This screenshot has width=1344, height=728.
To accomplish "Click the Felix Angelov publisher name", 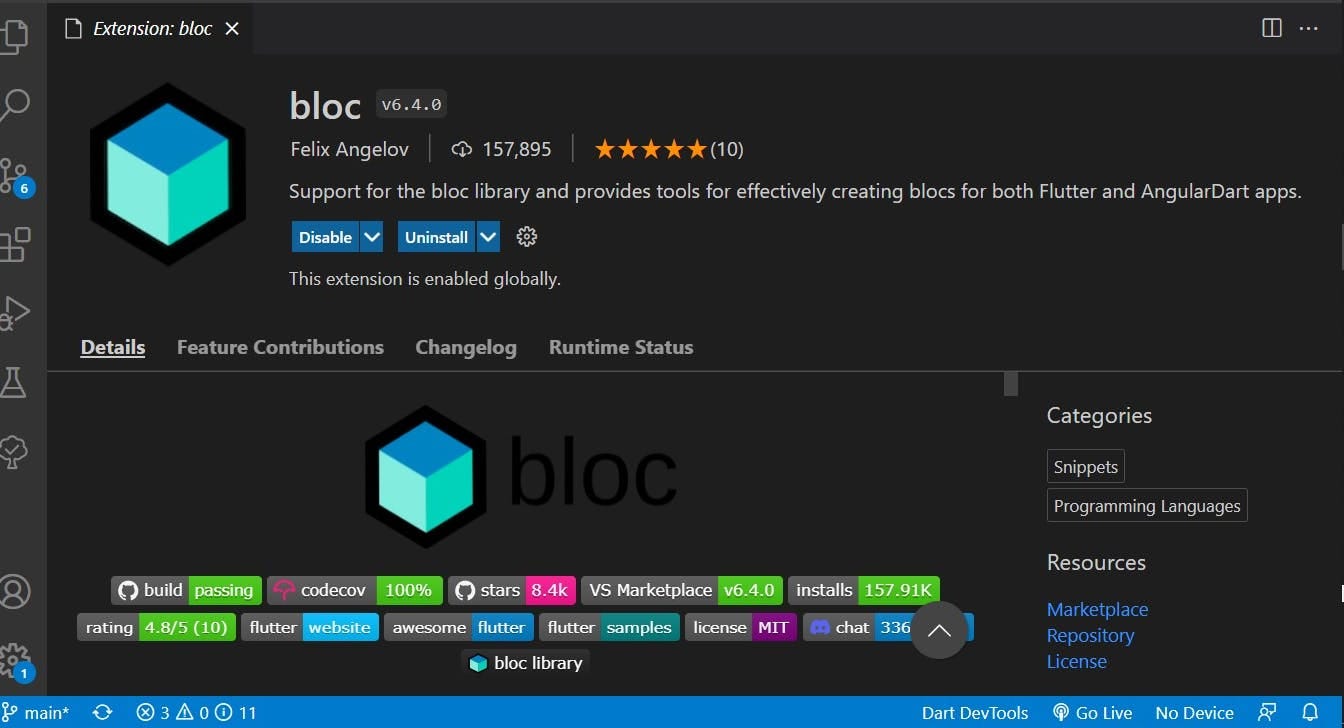I will point(349,149).
